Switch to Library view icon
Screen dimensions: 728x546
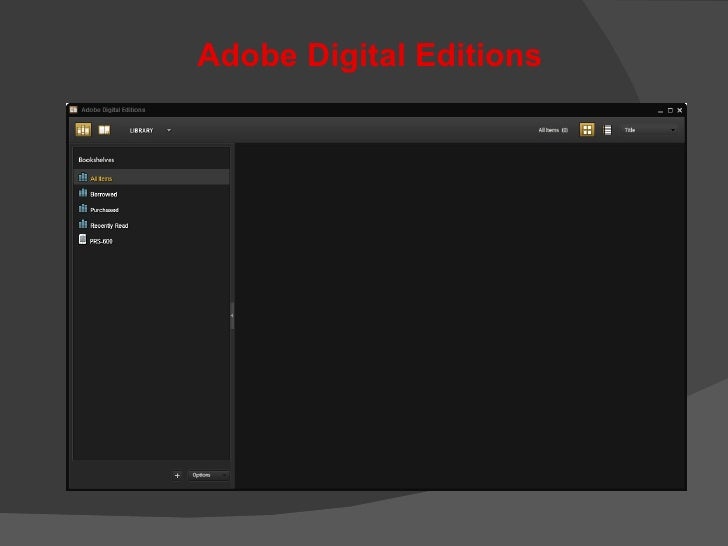pos(83,130)
